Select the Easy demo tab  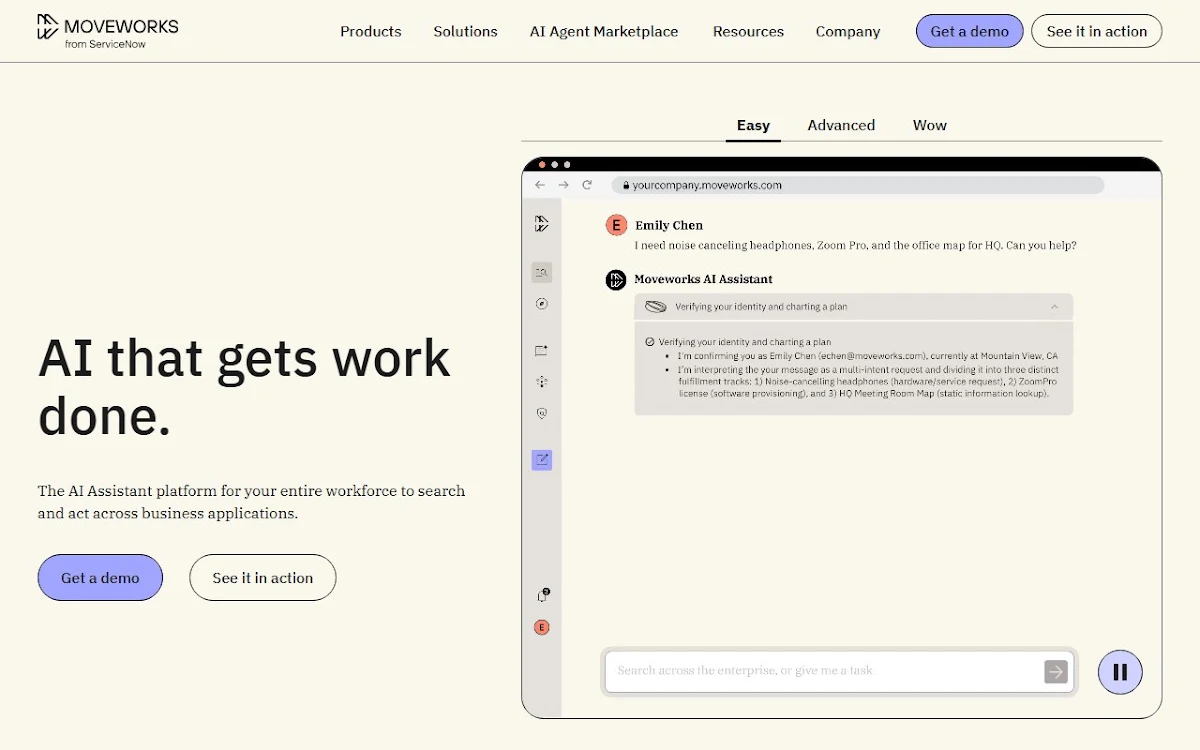[x=753, y=125]
